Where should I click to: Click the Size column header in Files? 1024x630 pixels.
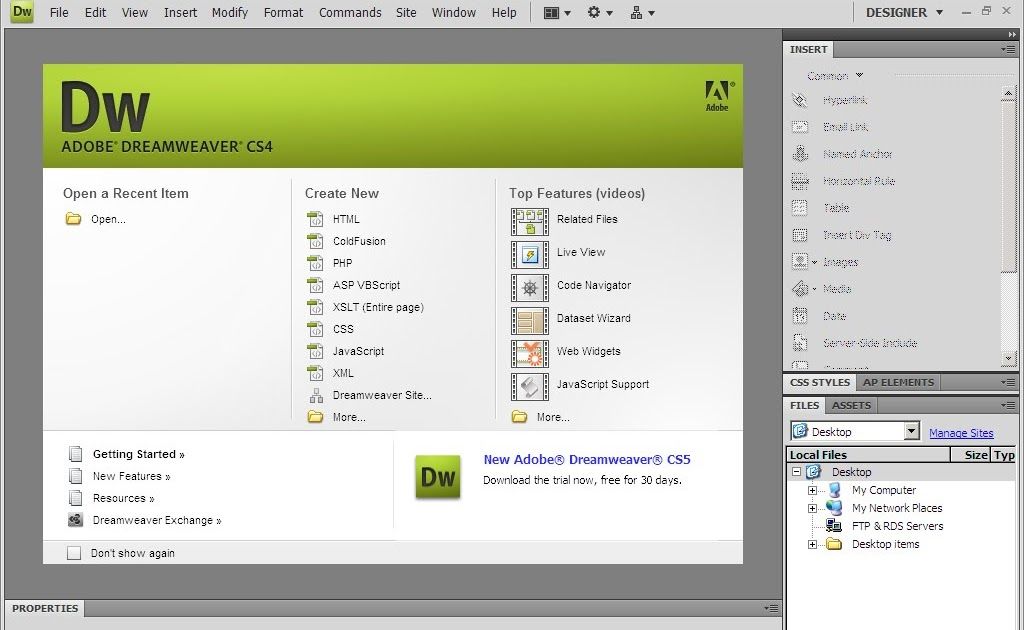pyautogui.click(x=970, y=454)
